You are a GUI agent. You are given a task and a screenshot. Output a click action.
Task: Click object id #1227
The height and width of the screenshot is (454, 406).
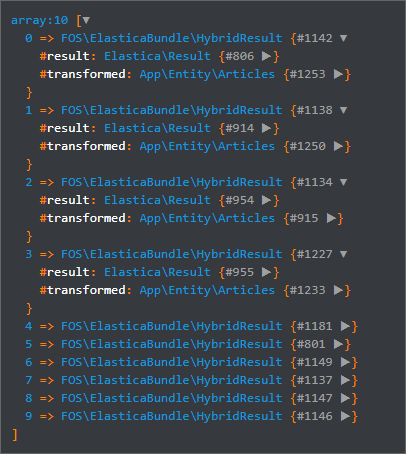[315, 254]
